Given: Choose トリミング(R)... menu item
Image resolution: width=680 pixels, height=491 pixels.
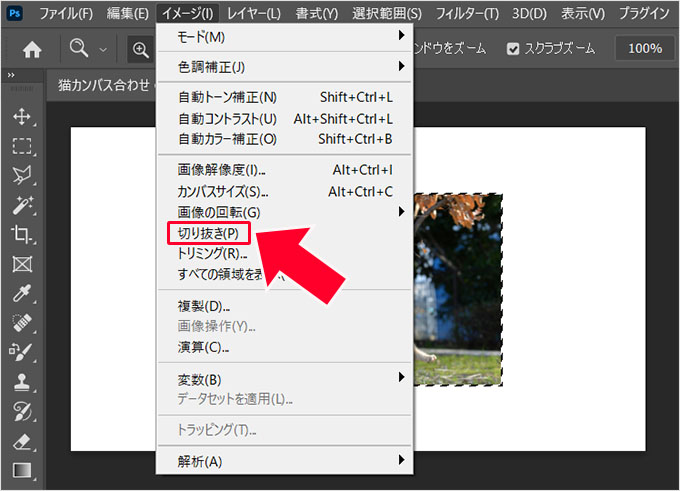Looking at the screenshot, I should 212,253.
